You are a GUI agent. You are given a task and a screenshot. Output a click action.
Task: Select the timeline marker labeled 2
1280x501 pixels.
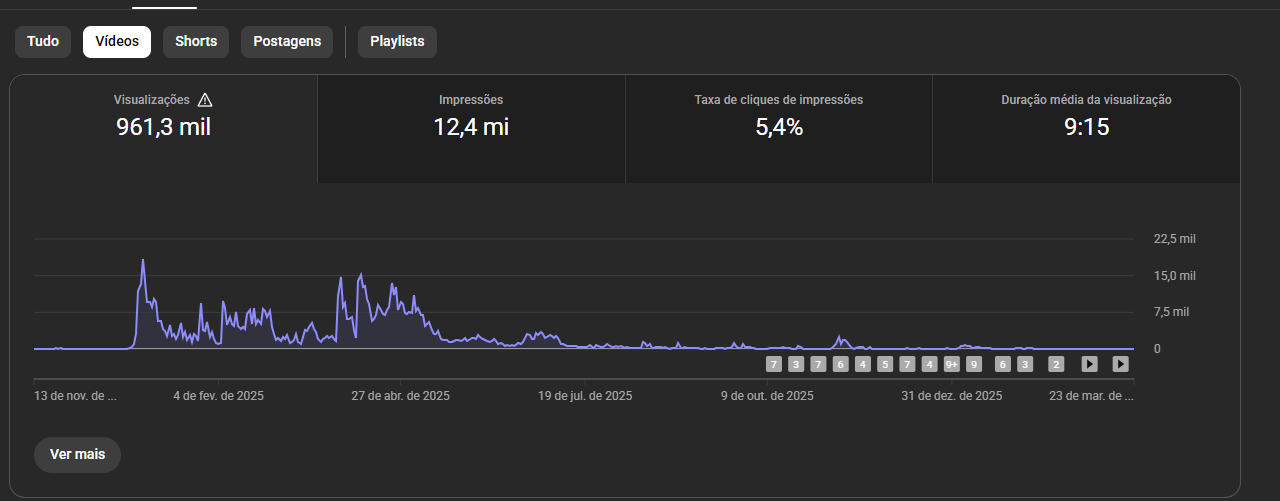[x=1056, y=364]
